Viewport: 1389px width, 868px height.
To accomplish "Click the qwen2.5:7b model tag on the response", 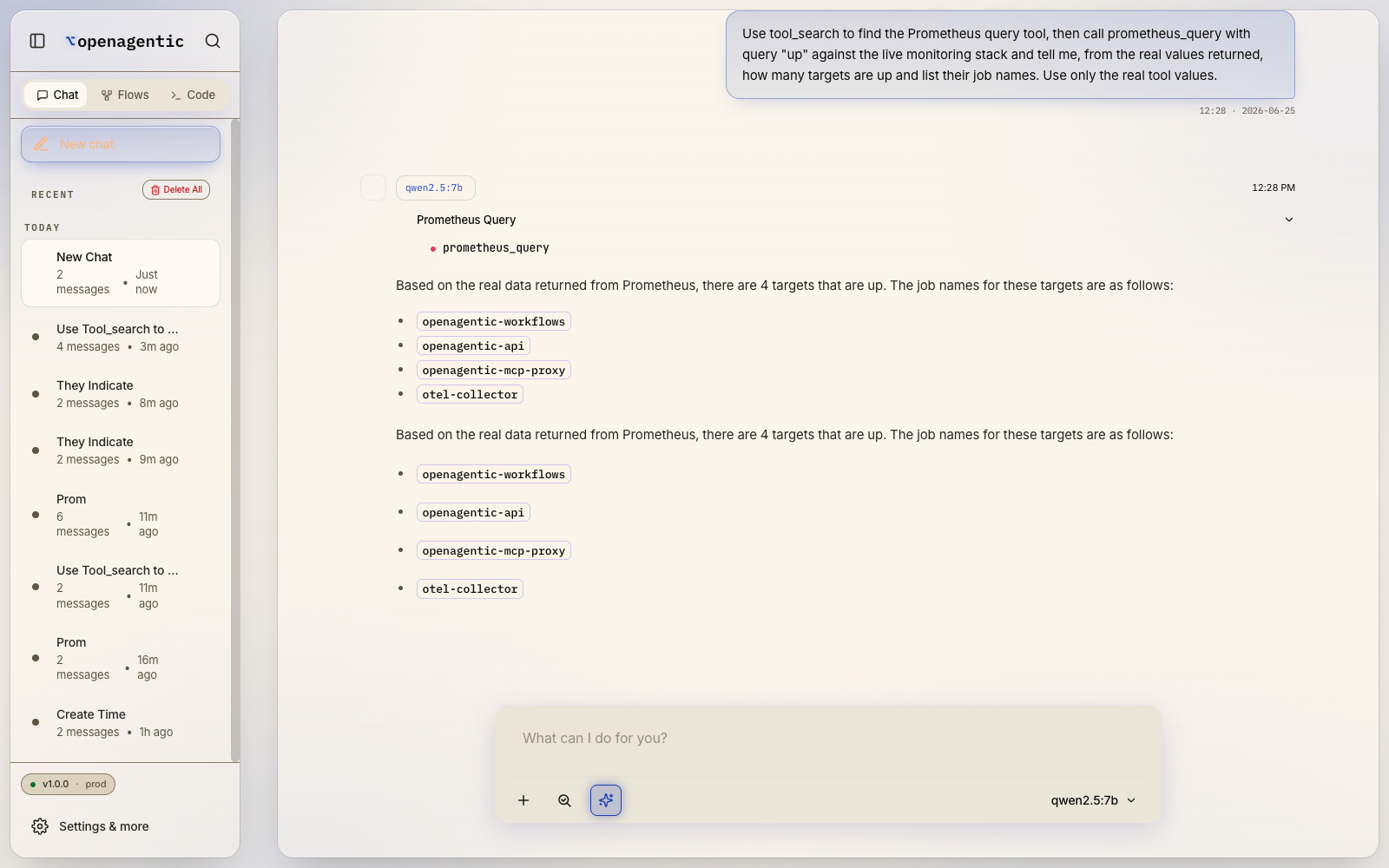I will coord(435,187).
